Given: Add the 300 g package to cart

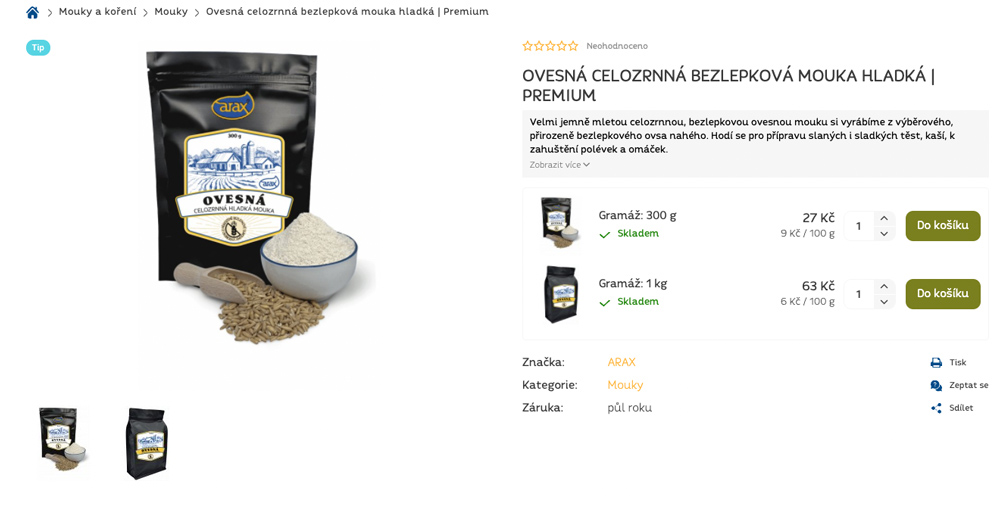Looking at the screenshot, I should [943, 226].
